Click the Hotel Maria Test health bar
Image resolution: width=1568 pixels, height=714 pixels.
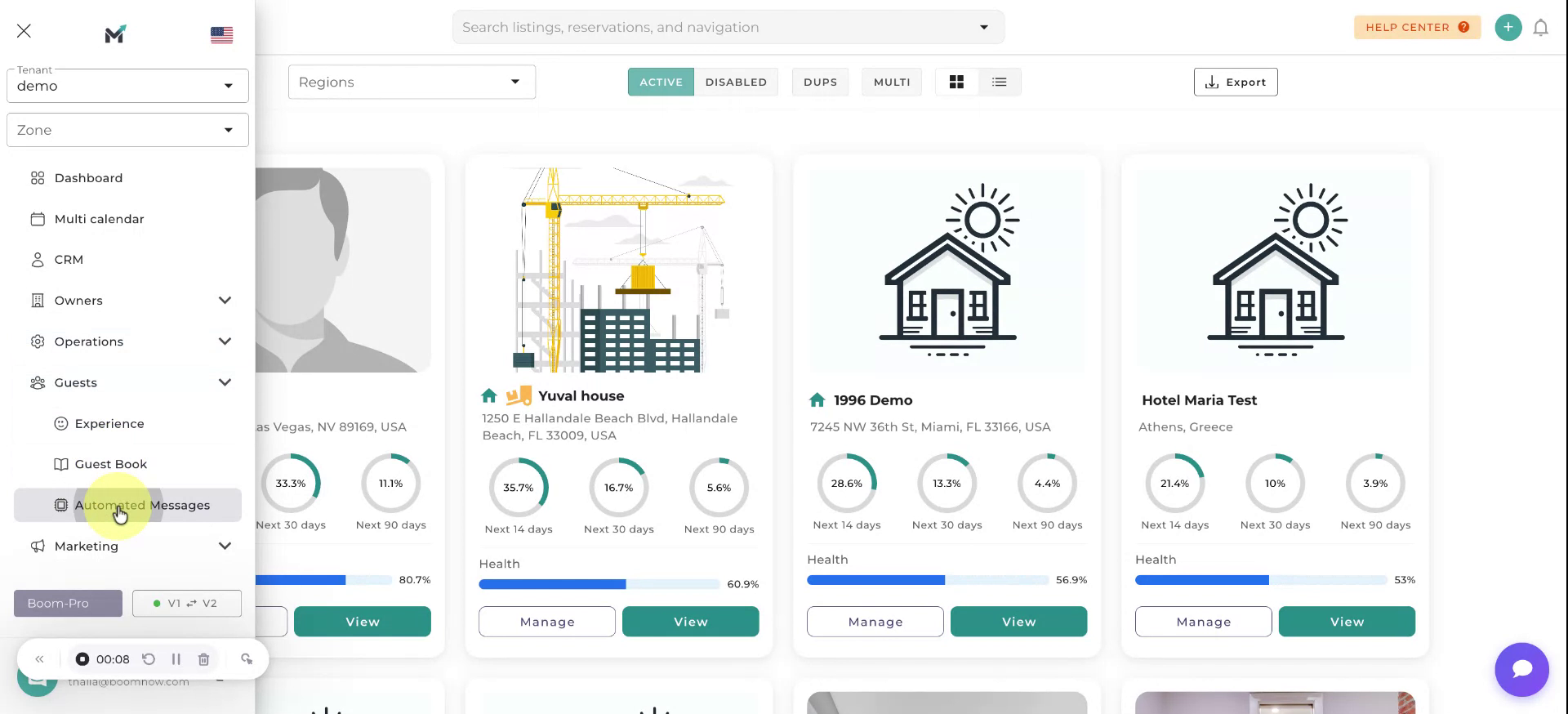1260,580
